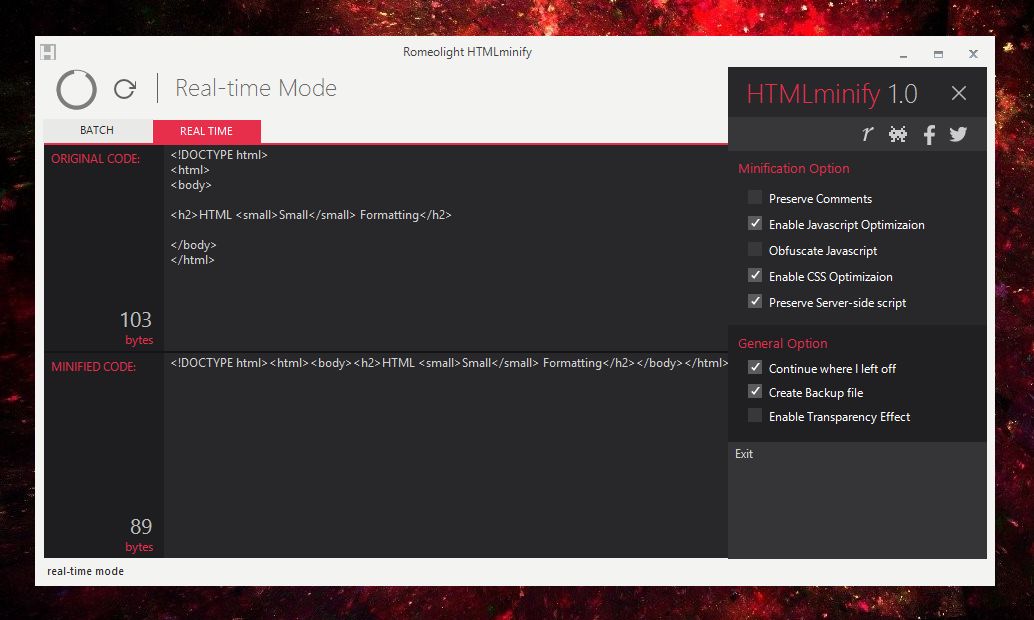Close the HTMLminify 1.0 options panel
This screenshot has width=1034, height=620.
[x=959, y=93]
